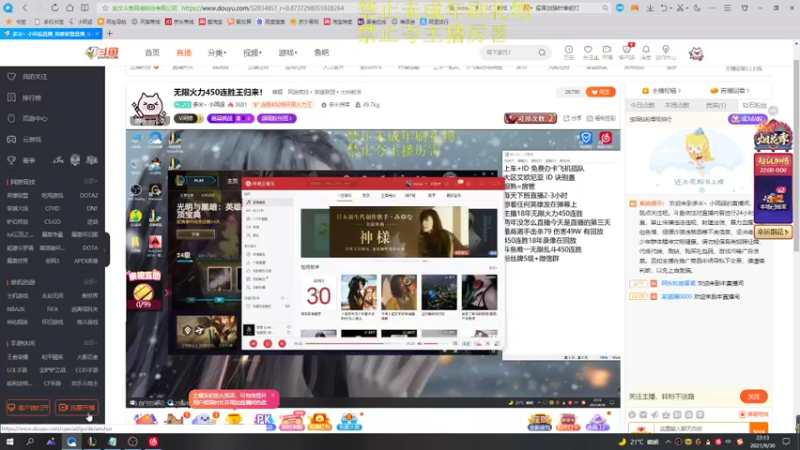Open League of Legends taskbar icon
800x450 pixels.
pos(92,442)
